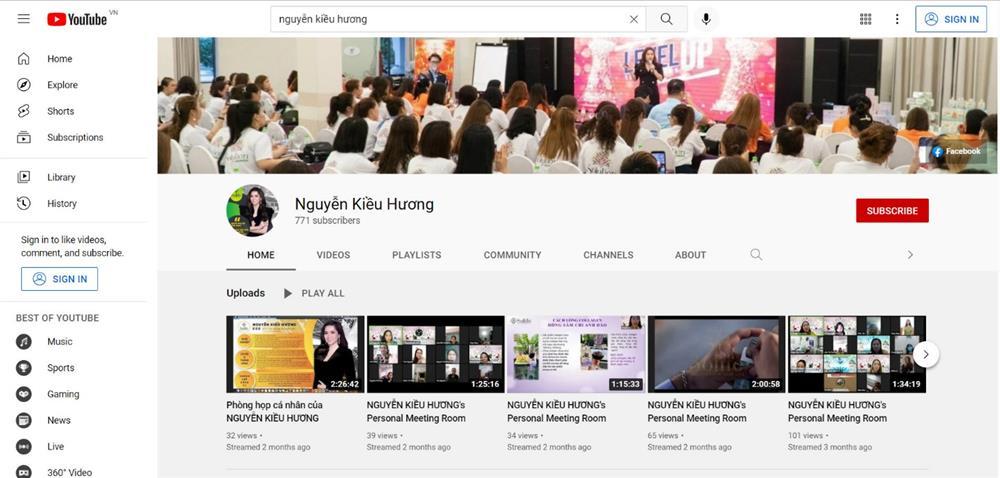
Task: Search within the channel icon
Action: 756,254
